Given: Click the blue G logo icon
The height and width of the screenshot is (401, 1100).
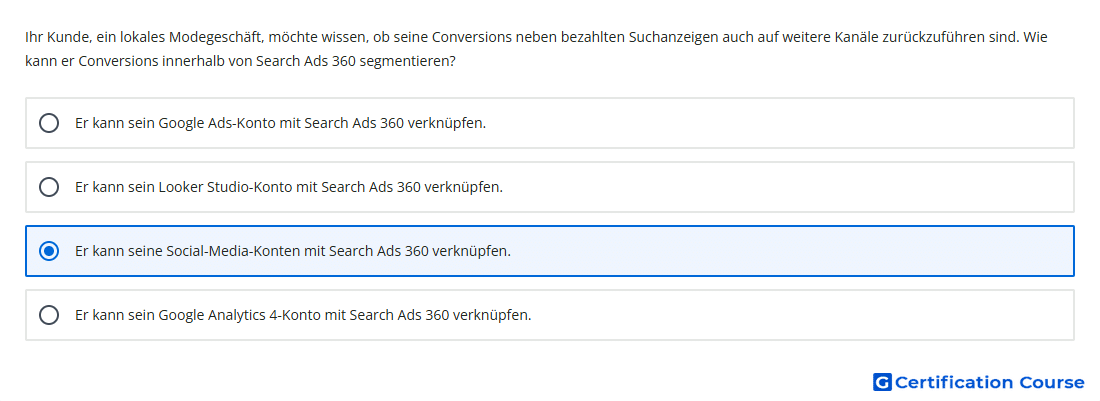Looking at the screenshot, I should point(882,382).
